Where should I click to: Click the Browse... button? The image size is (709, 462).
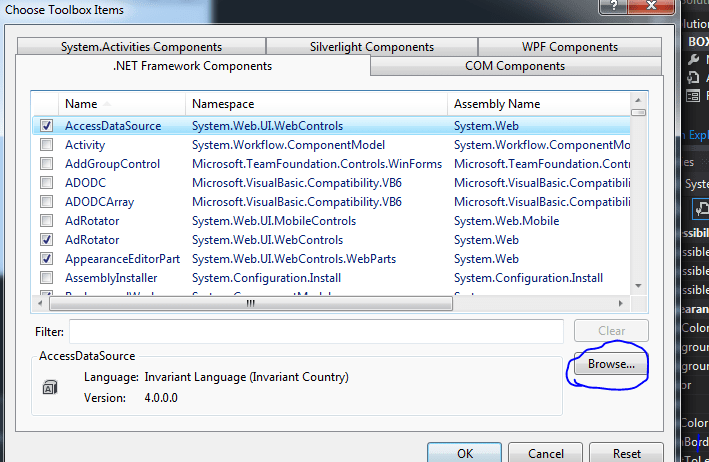click(x=611, y=364)
